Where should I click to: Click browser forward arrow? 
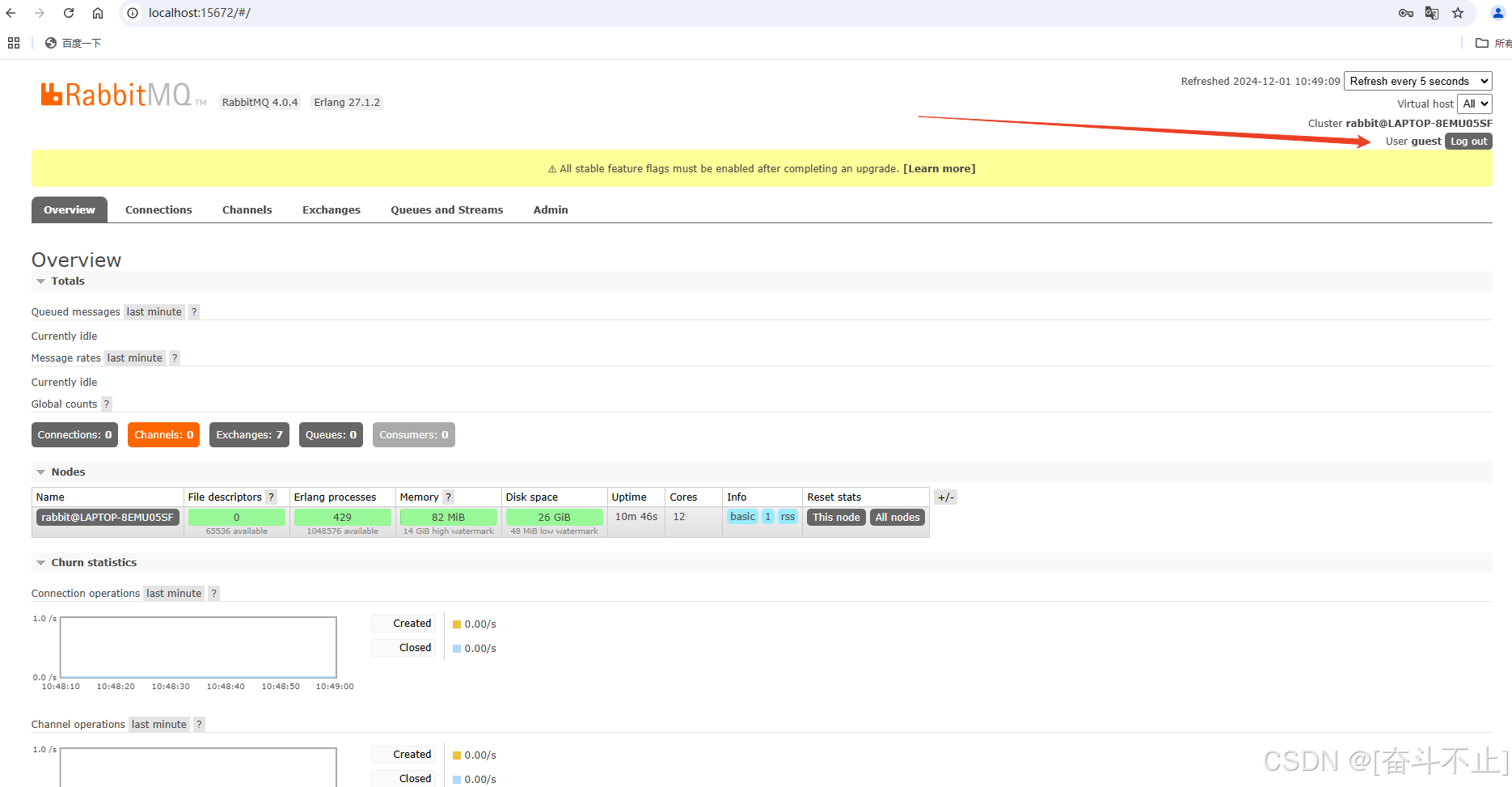click(40, 13)
